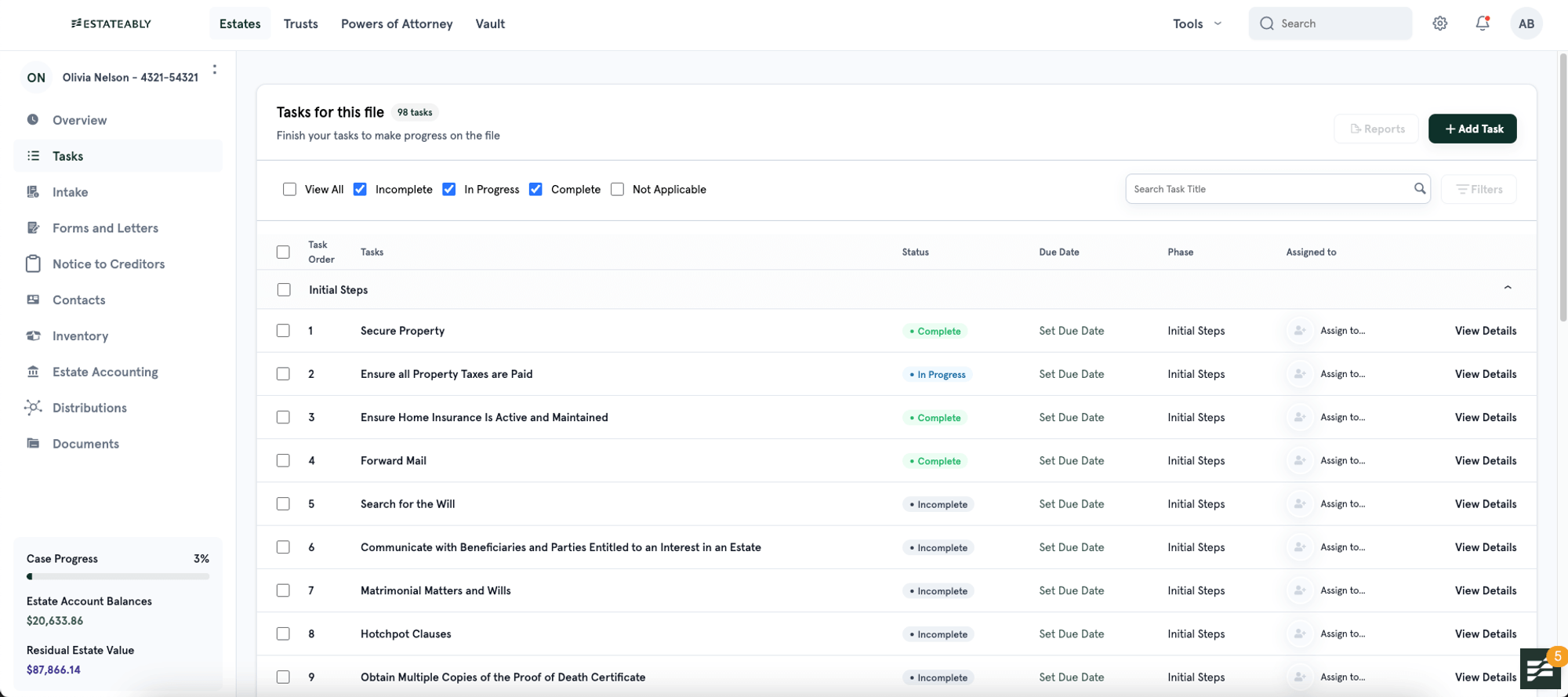Focus the top Search field

(1330, 24)
